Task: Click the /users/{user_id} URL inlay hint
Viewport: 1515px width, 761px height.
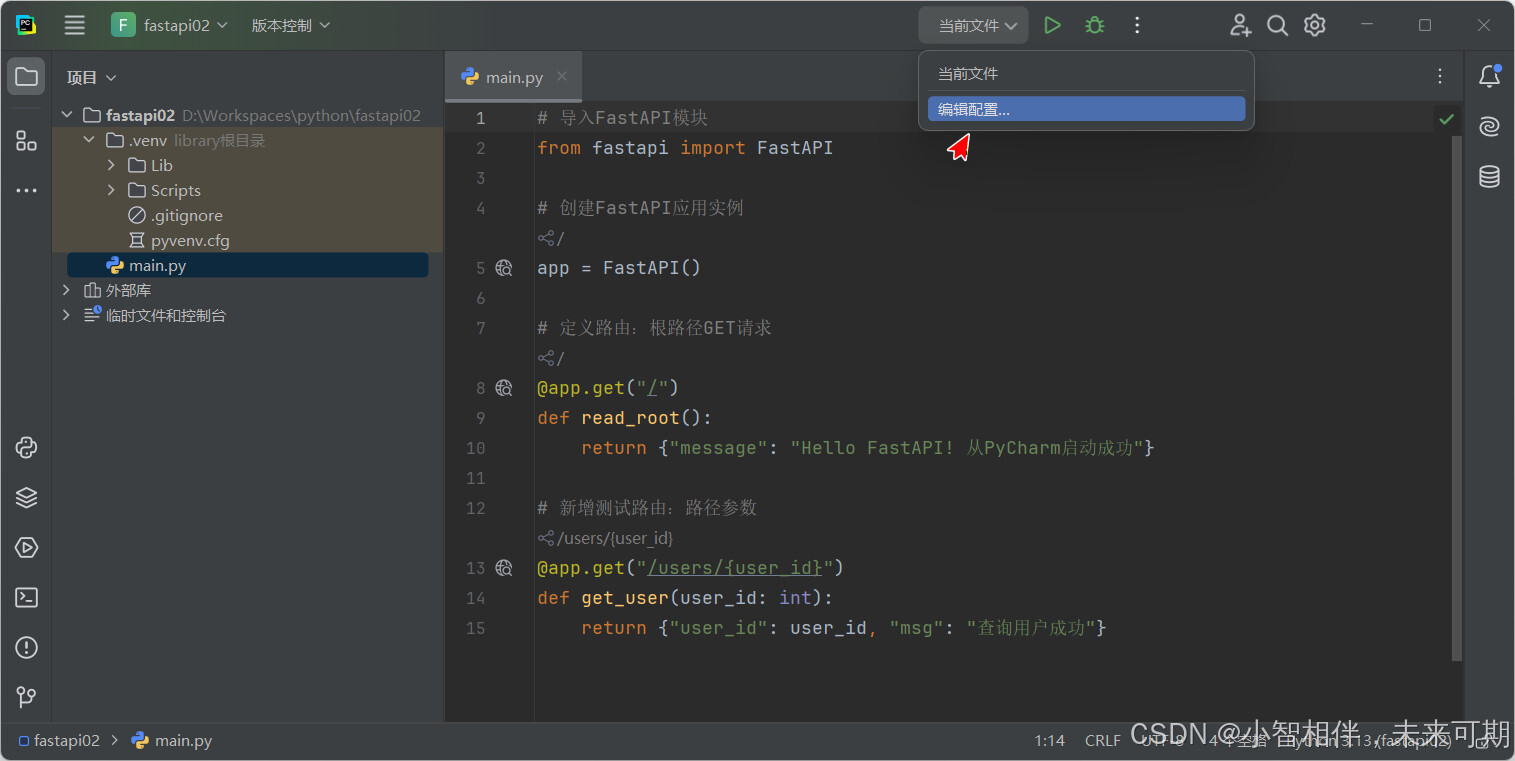Action: pyautogui.click(x=606, y=538)
